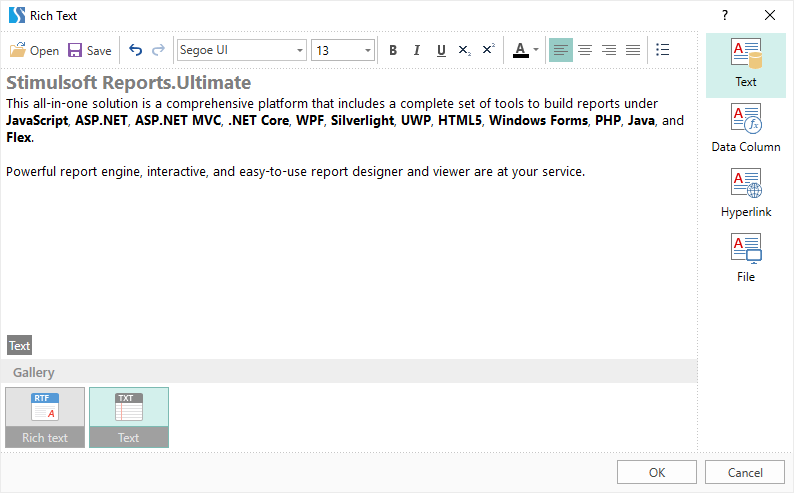Click the Save button in the toolbar
794x493 pixels.
click(90, 50)
